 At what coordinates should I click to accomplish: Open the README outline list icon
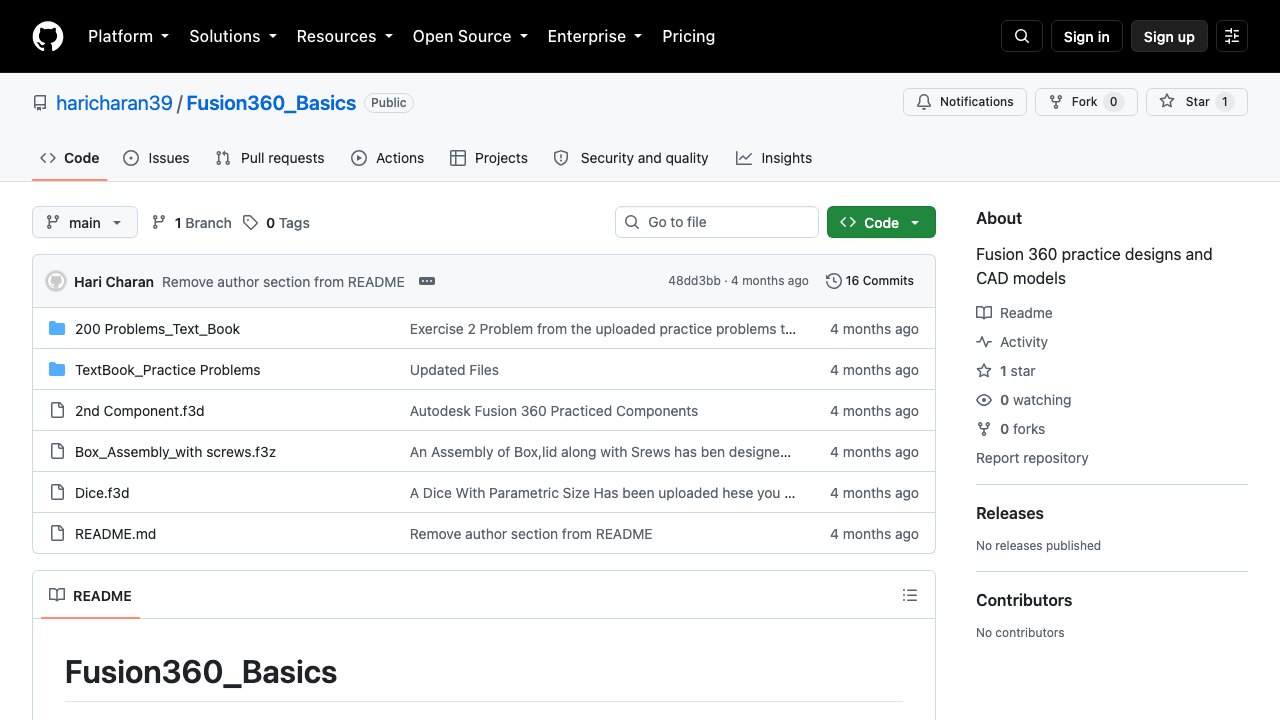(x=910, y=595)
